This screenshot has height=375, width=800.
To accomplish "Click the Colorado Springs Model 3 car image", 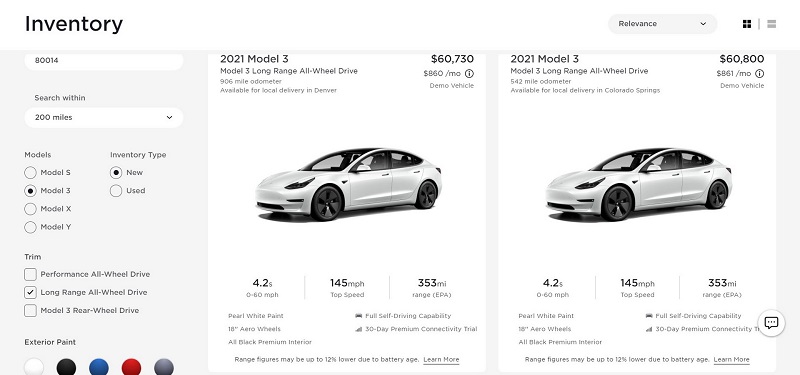I will [638, 184].
